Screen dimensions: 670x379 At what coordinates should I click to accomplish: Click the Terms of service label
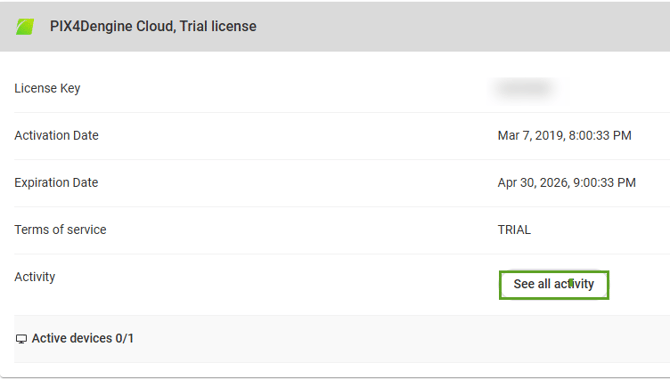(60, 230)
